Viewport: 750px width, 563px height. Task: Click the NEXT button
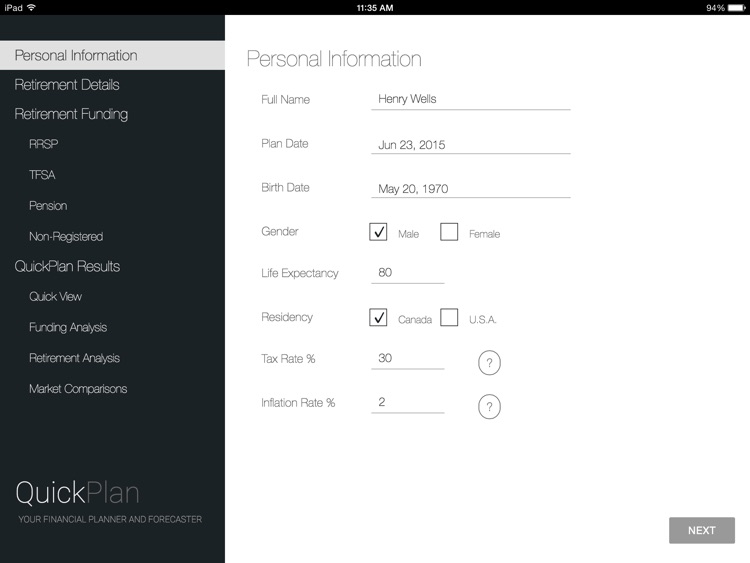click(x=702, y=530)
